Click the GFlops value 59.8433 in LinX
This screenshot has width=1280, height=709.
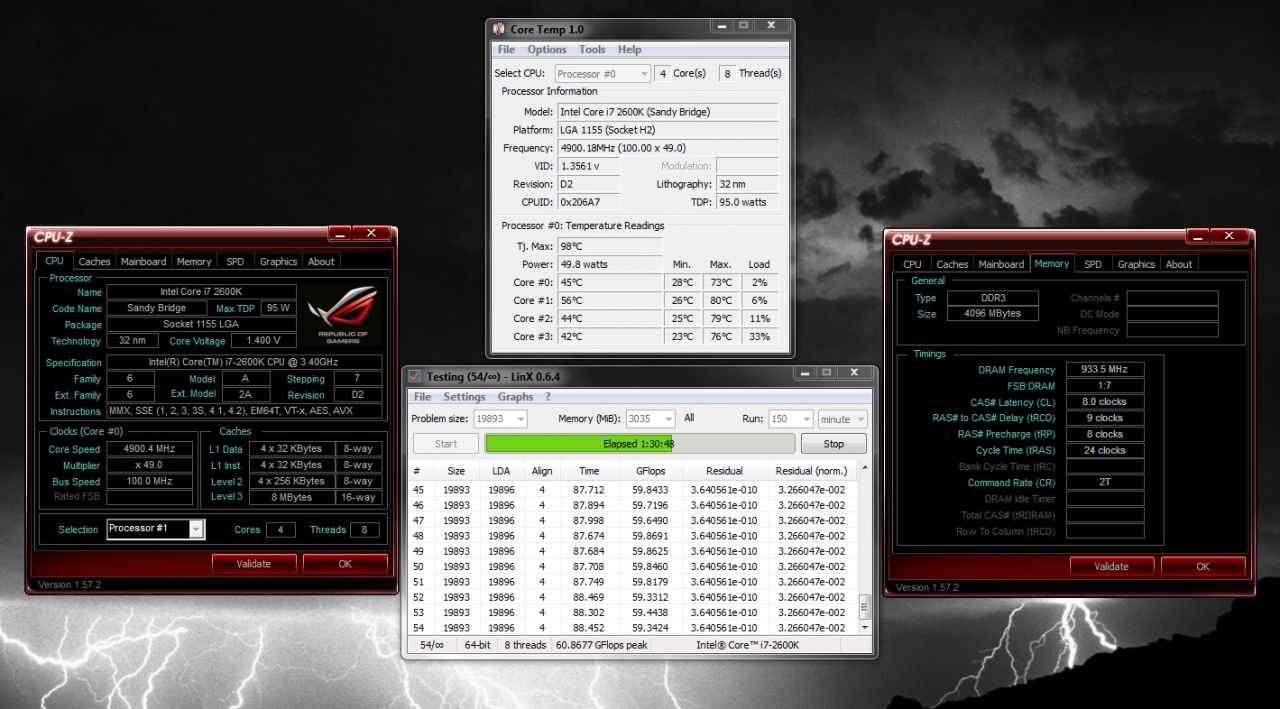(651, 490)
